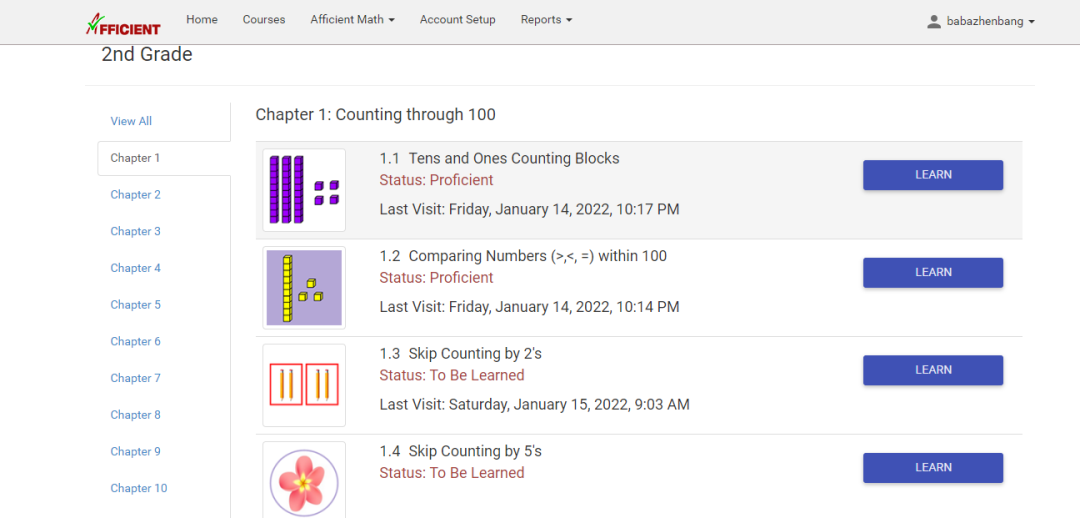Click LEARN for Skip Counting by 2's
1080x518 pixels.
click(x=933, y=370)
